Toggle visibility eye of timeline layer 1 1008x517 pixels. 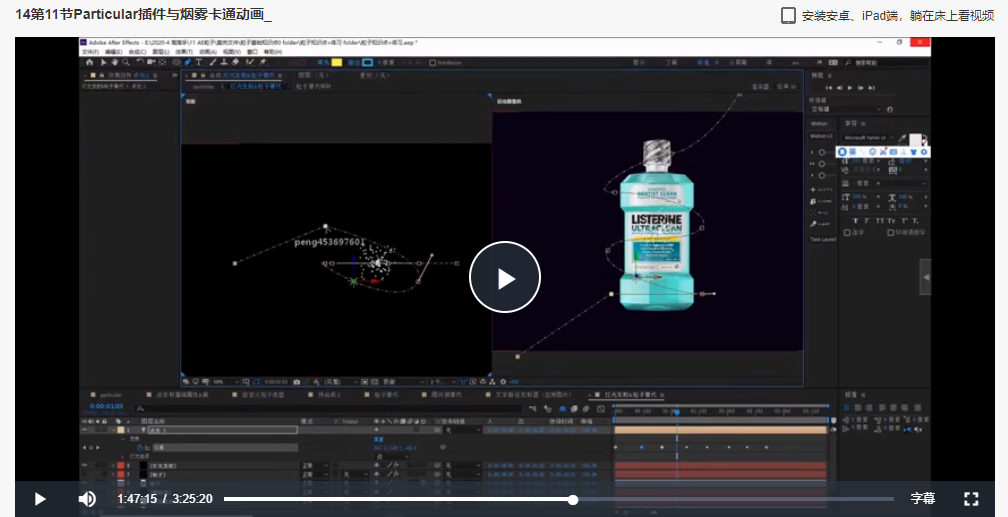point(84,430)
